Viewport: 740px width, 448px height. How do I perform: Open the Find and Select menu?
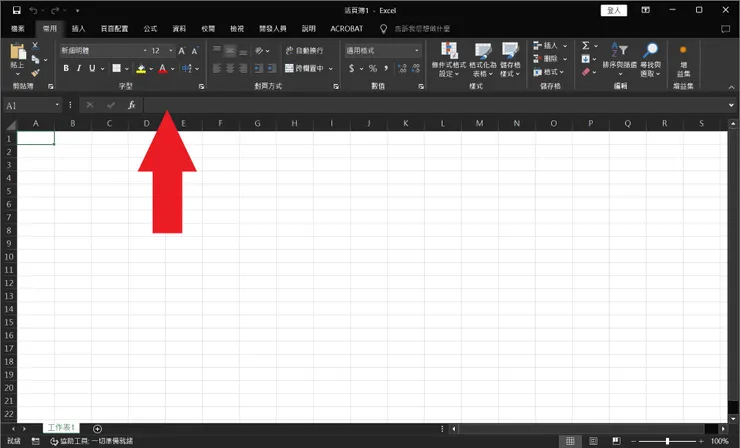650,59
